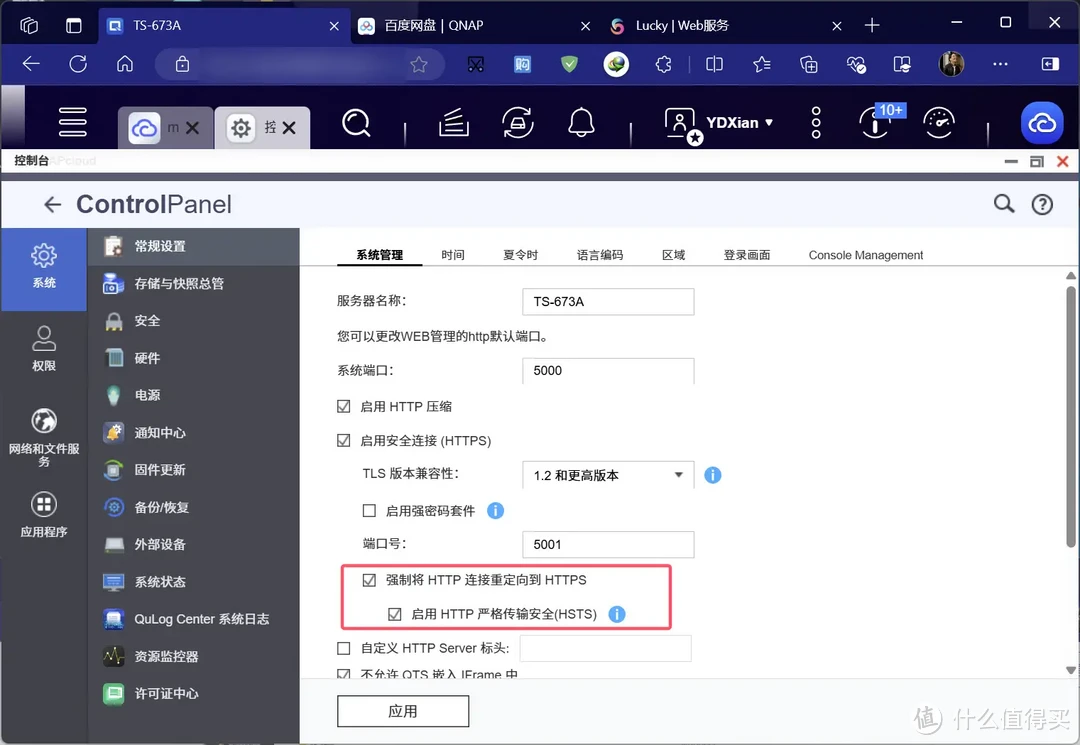Viewport: 1080px width, 745px height.
Task: Click the info icon beside 启用强密码套件
Action: (495, 510)
